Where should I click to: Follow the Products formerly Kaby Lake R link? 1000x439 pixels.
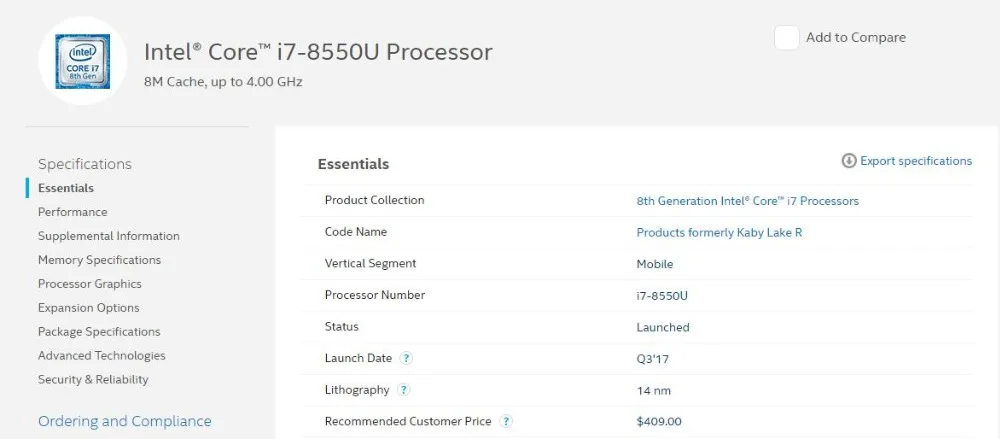[x=719, y=233]
